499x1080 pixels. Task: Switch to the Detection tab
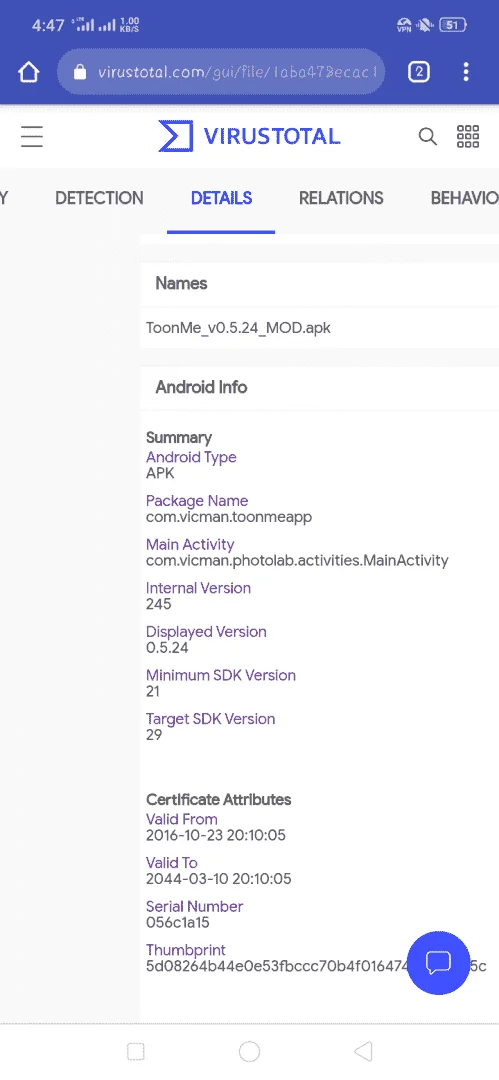pos(99,198)
